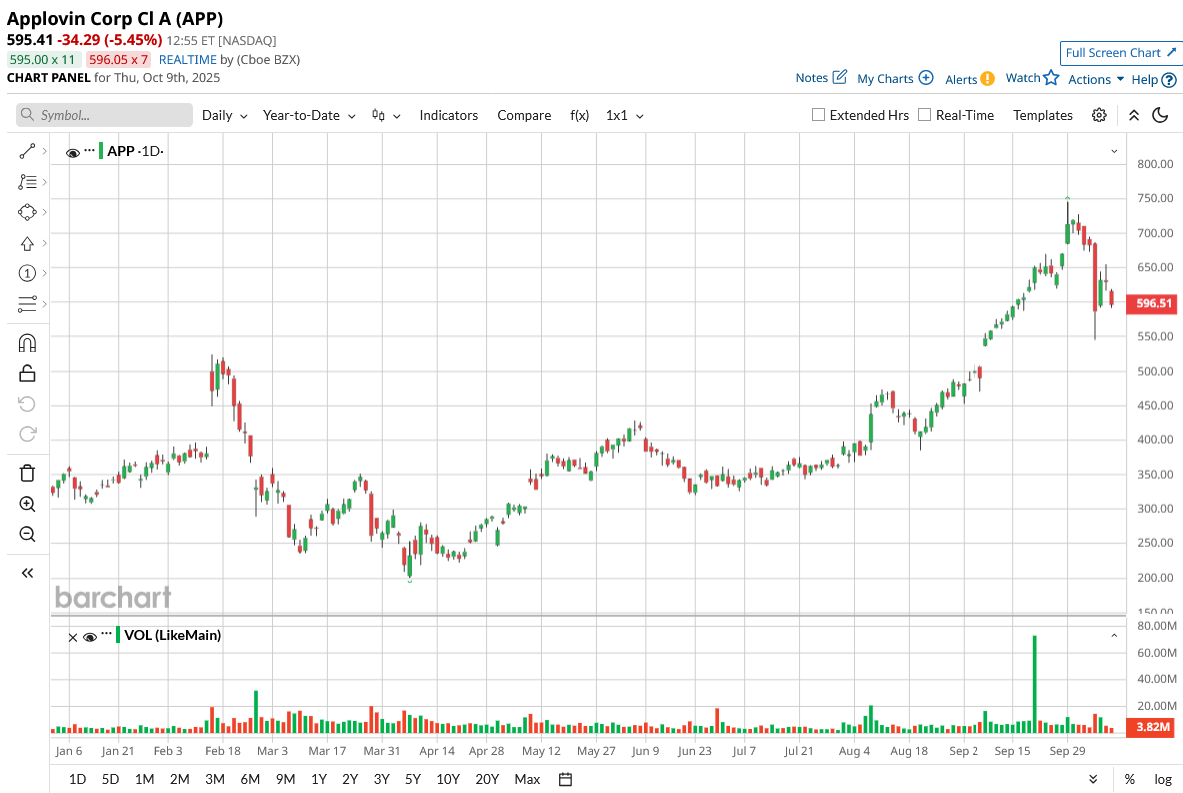Select the 20Y time range
This screenshot has width=1183, height=793.
click(487, 779)
